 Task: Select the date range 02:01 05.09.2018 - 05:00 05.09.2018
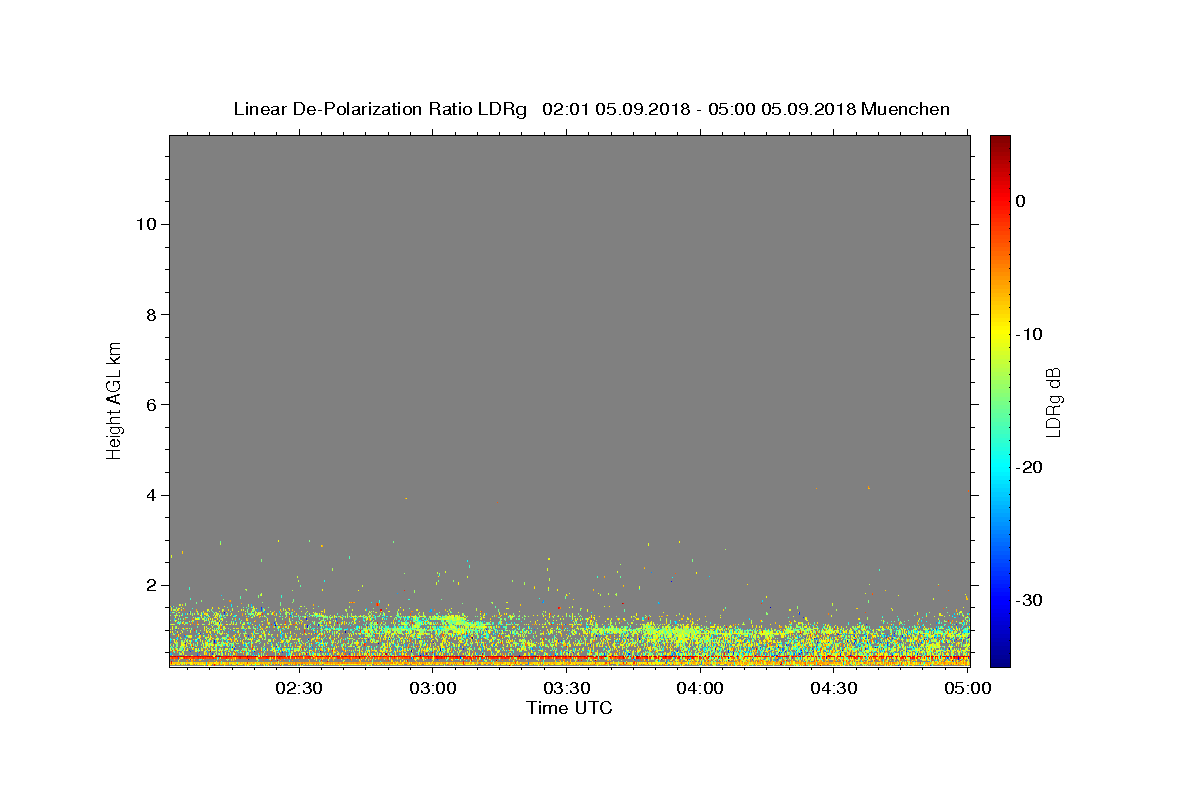699,109
